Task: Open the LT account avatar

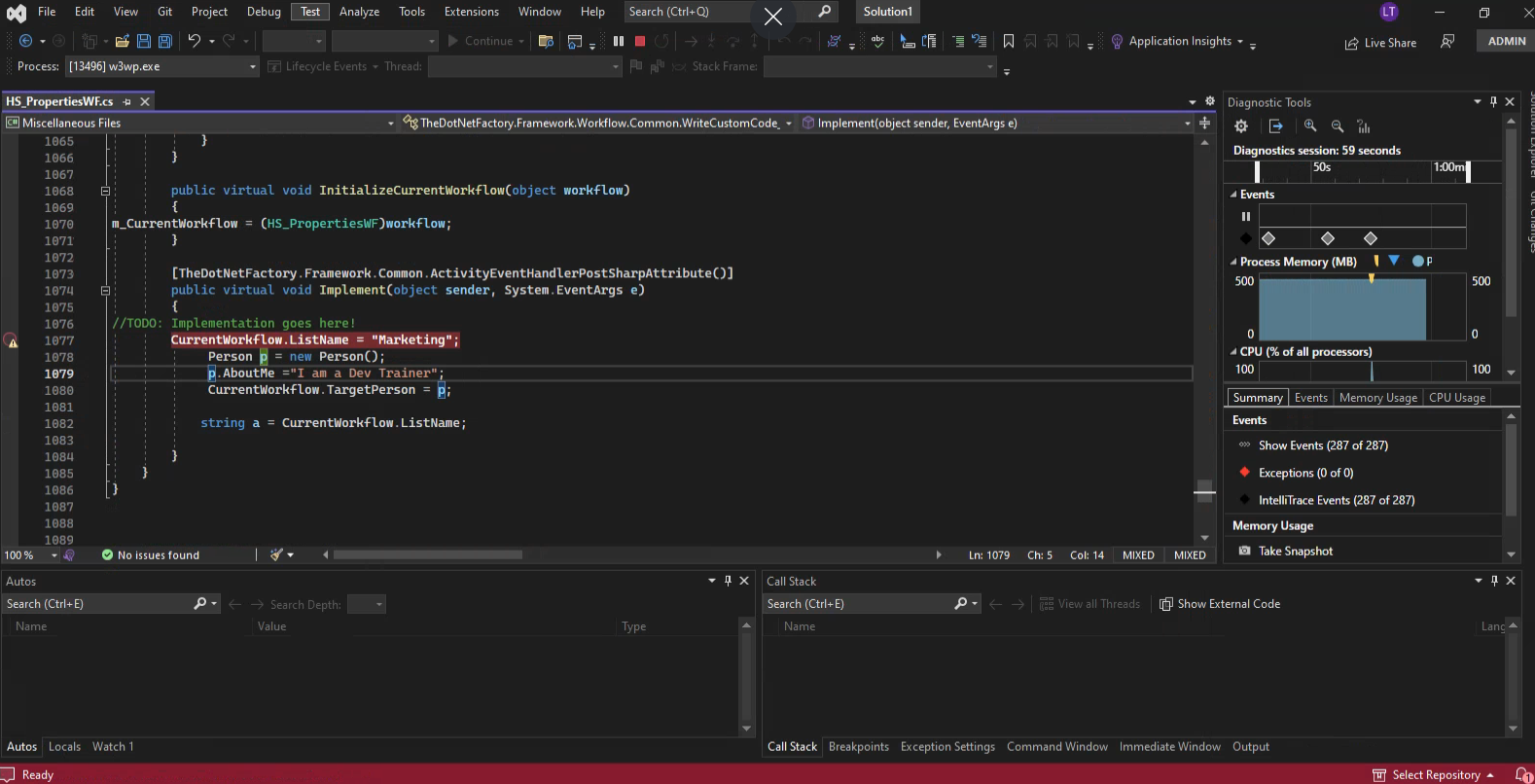Action: pyautogui.click(x=1389, y=12)
